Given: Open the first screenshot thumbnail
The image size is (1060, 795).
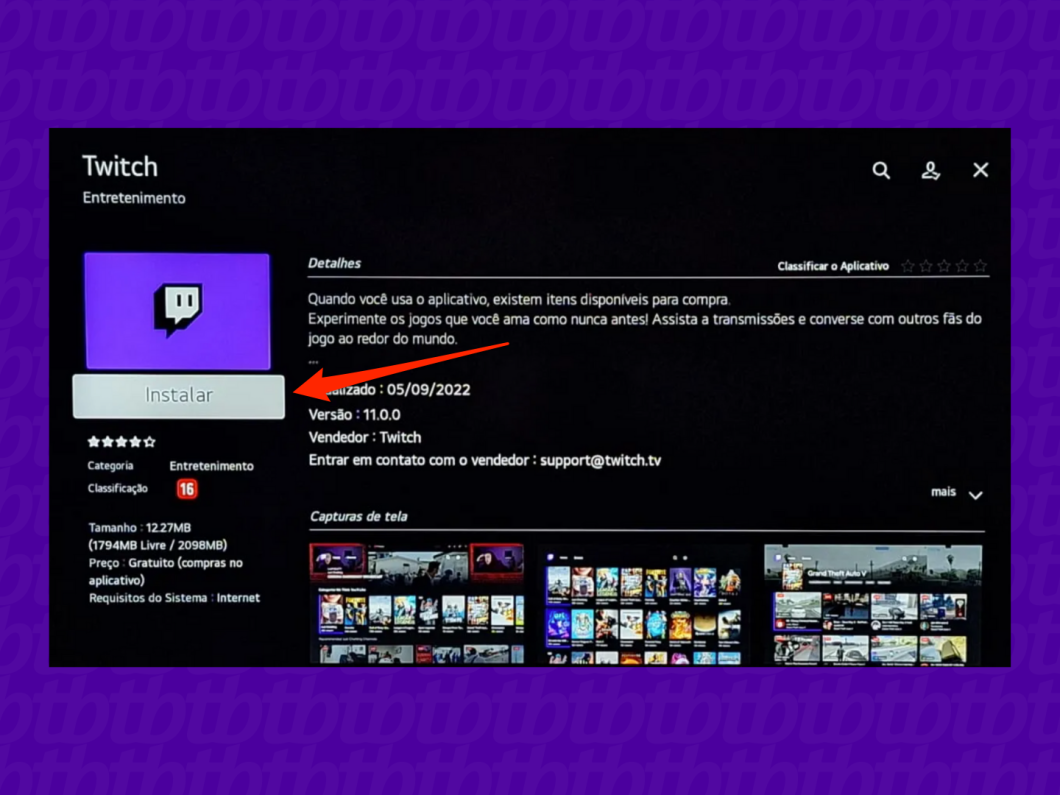Looking at the screenshot, I should tap(416, 604).
